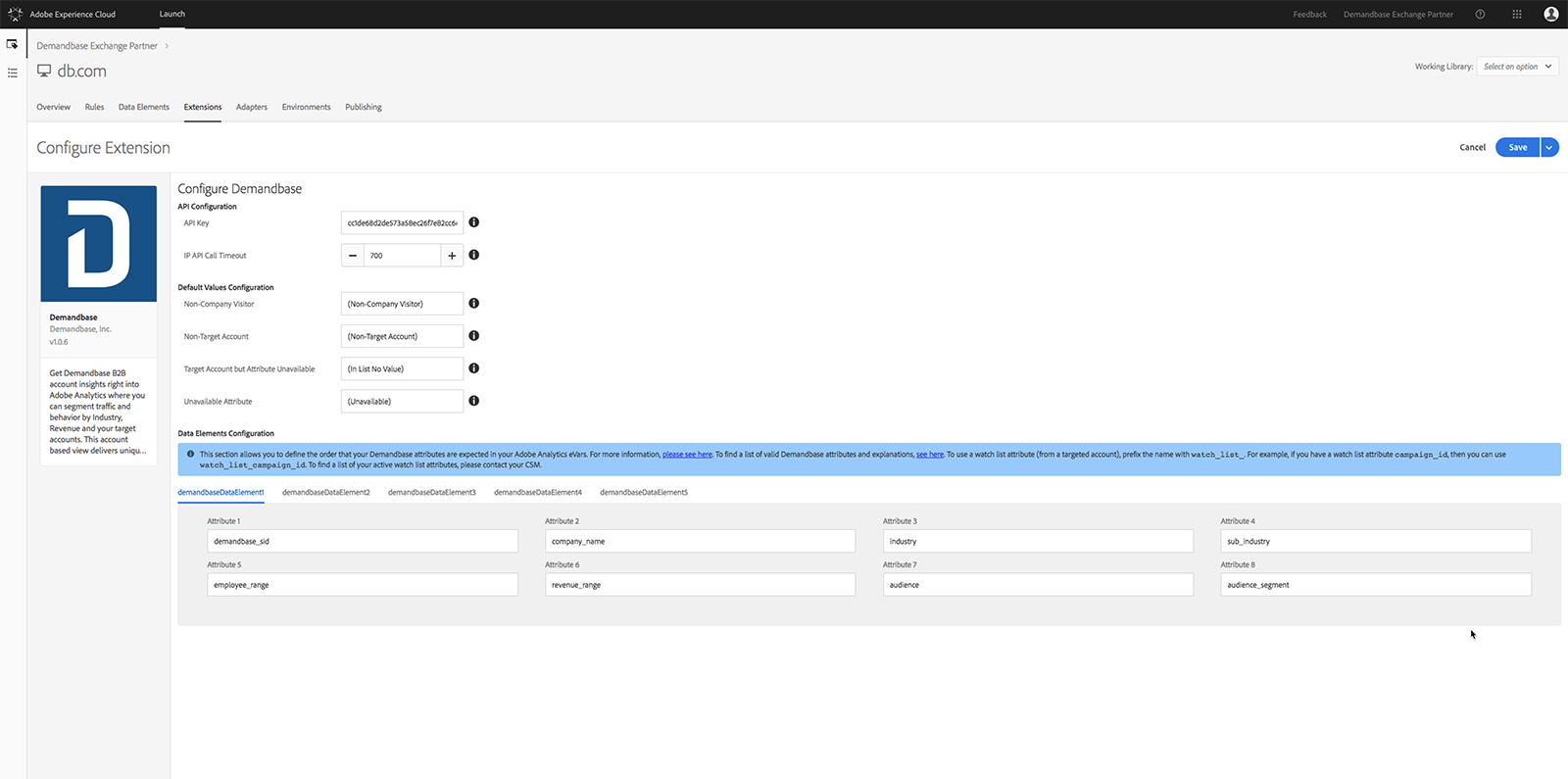Open the Working Library dropdown
The width and height of the screenshot is (1568, 779).
[1517, 67]
